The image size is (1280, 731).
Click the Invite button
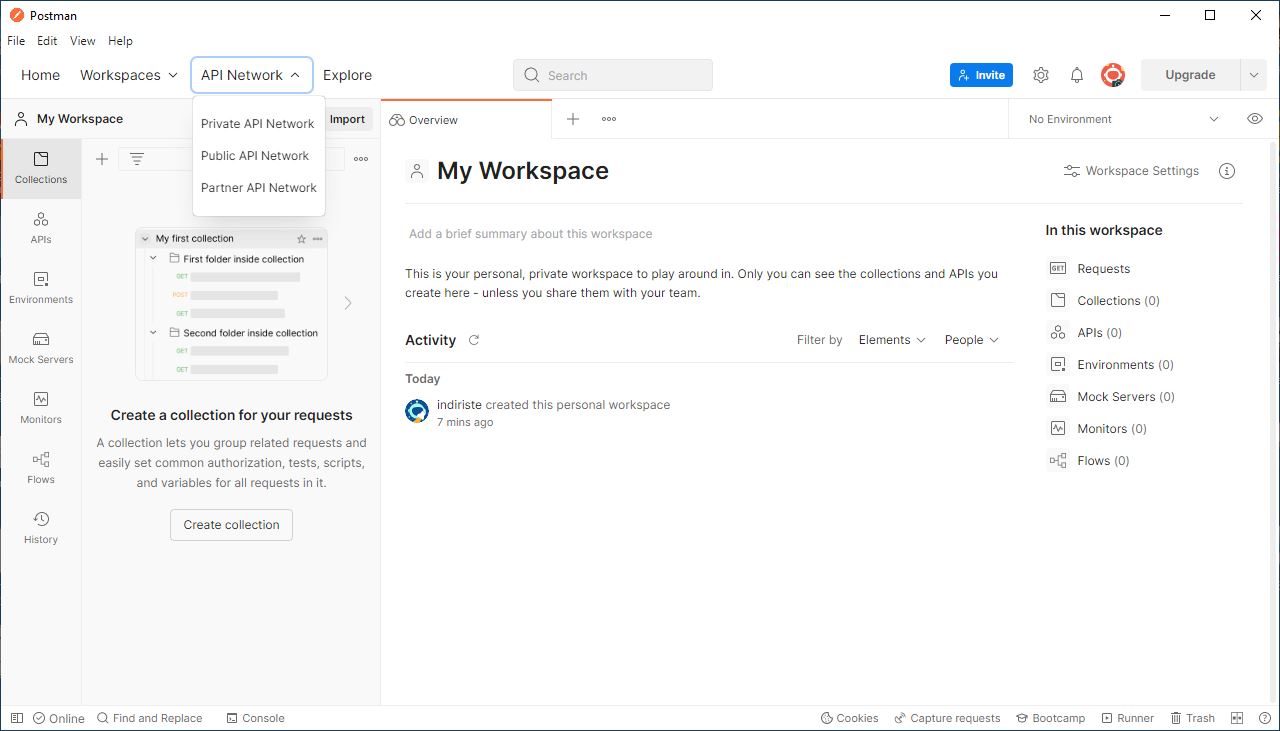coord(981,75)
